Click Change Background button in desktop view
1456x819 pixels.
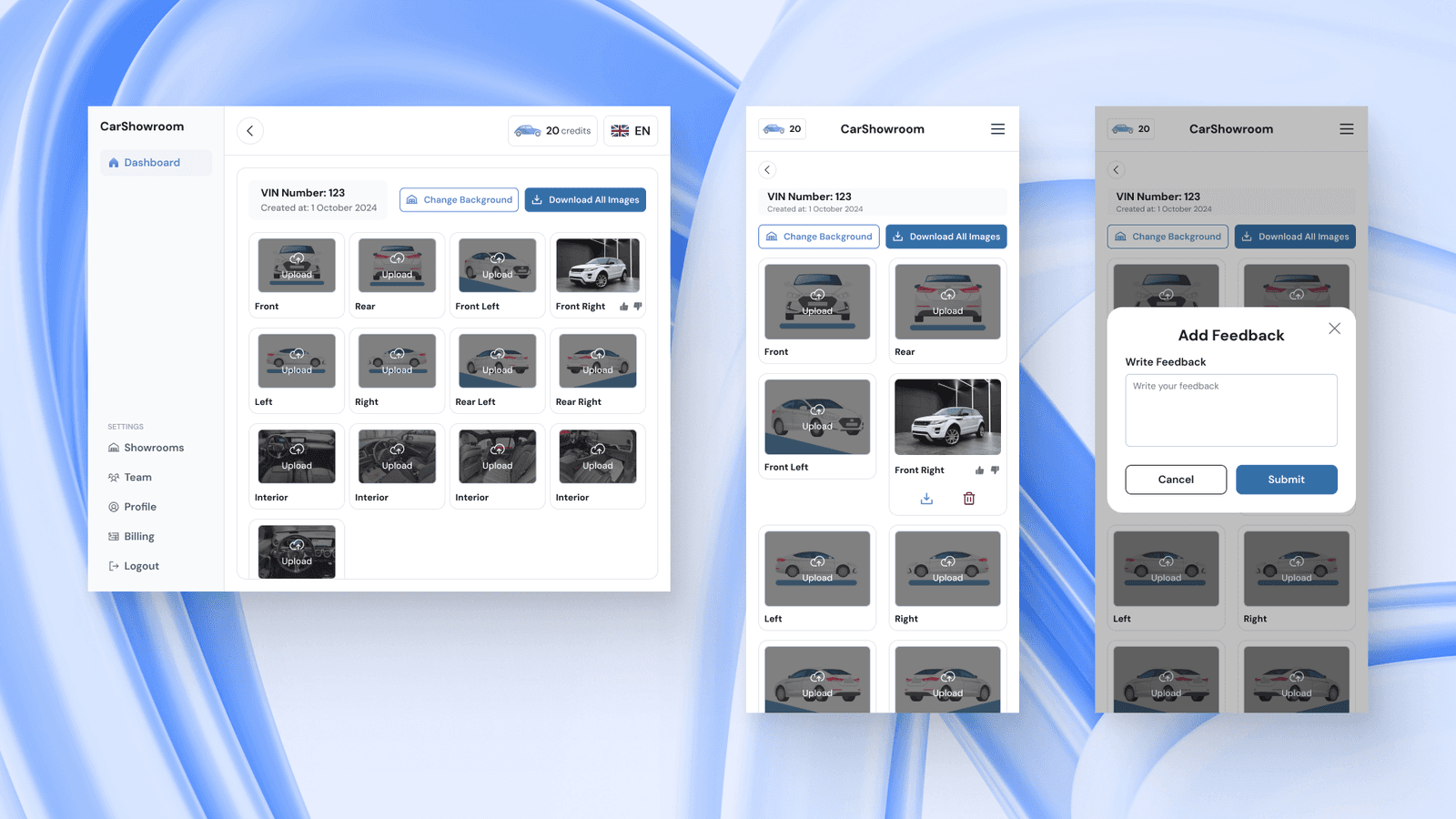tap(459, 200)
